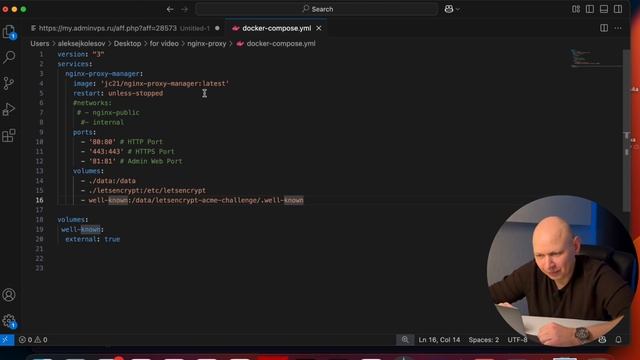Viewport: 640px width, 360px height.
Task: Click the image string 'jc21/nginx-proxy-manager:latest'
Action: [x=165, y=84]
